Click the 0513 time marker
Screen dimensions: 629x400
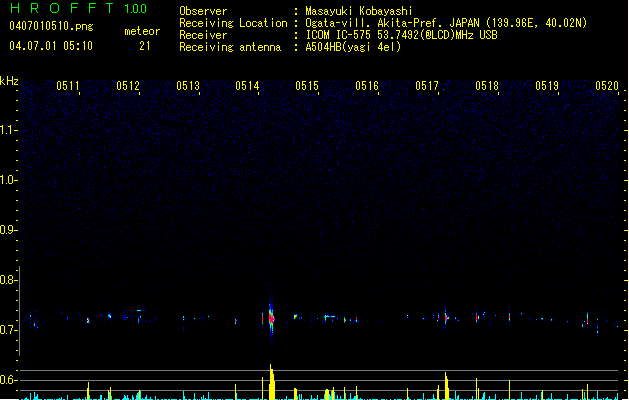point(187,86)
